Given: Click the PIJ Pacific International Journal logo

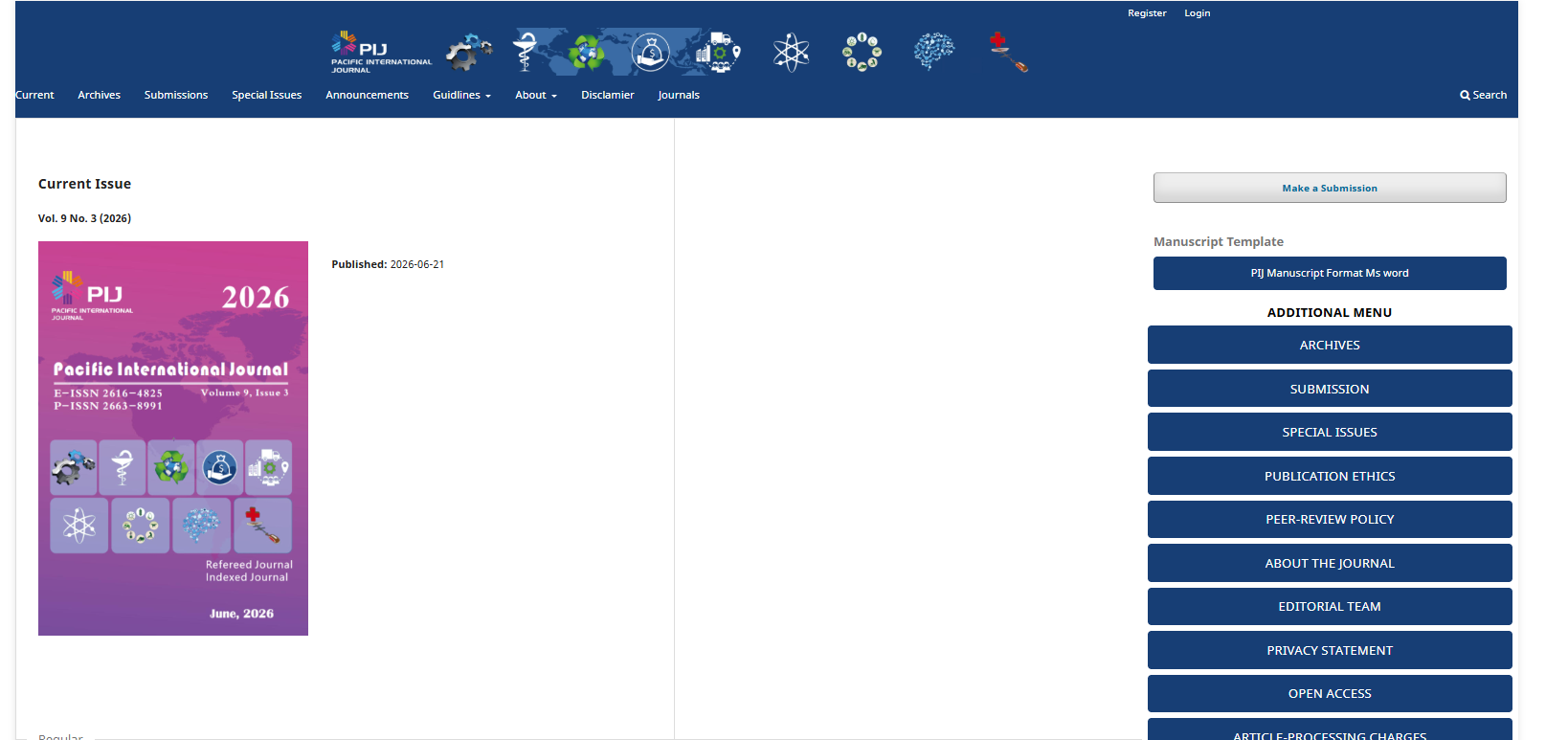Looking at the screenshot, I should point(381,53).
